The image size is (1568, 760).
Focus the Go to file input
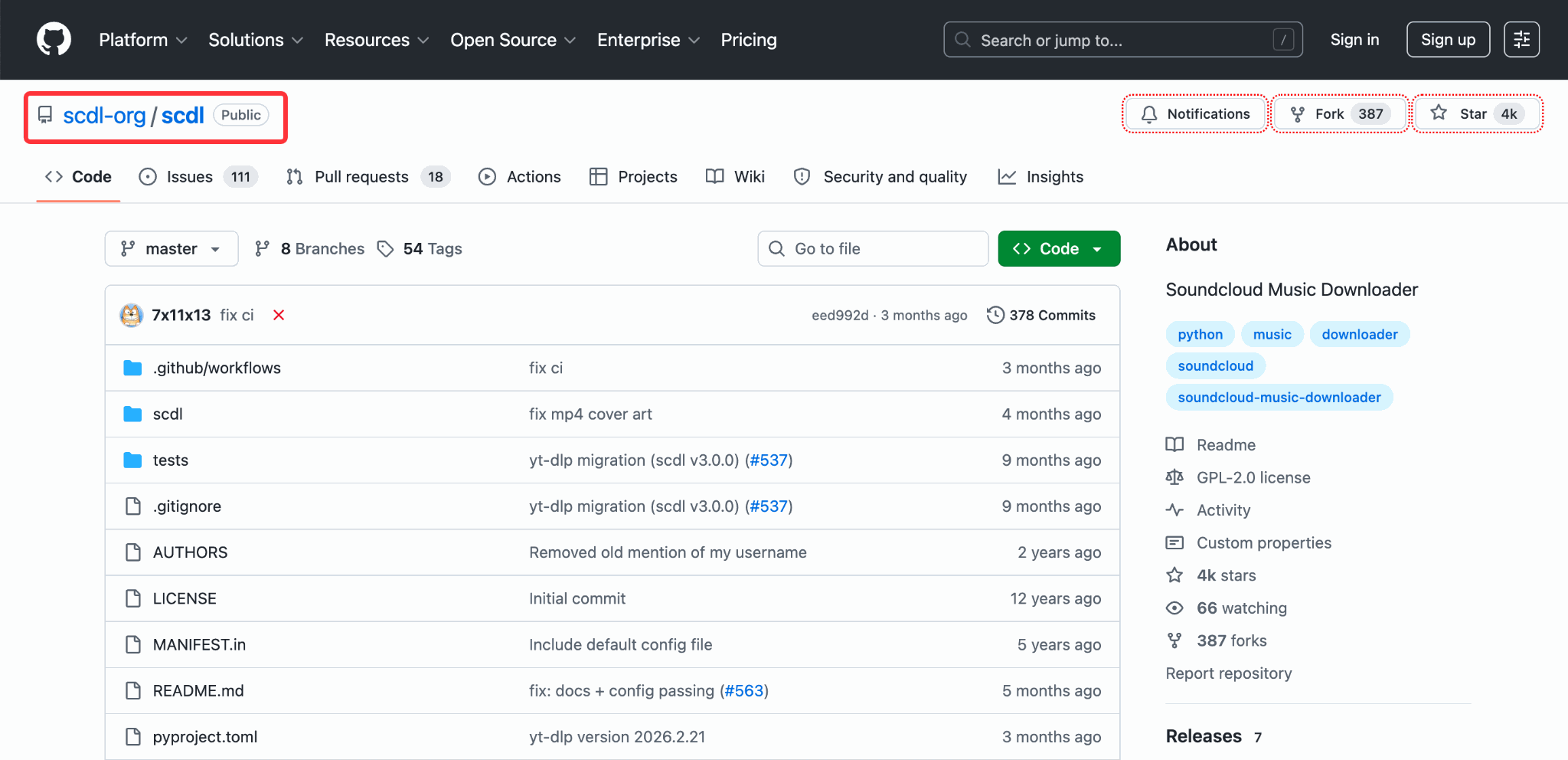coord(873,249)
